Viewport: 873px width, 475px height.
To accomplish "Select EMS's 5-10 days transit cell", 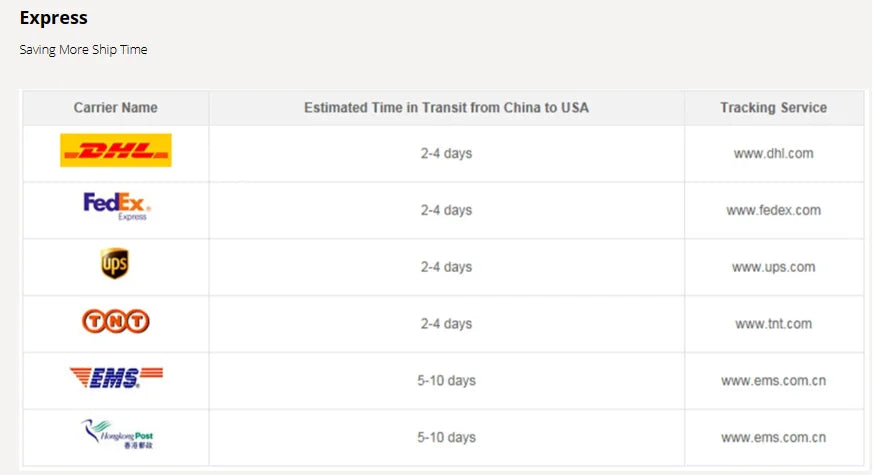I will click(x=446, y=381).
